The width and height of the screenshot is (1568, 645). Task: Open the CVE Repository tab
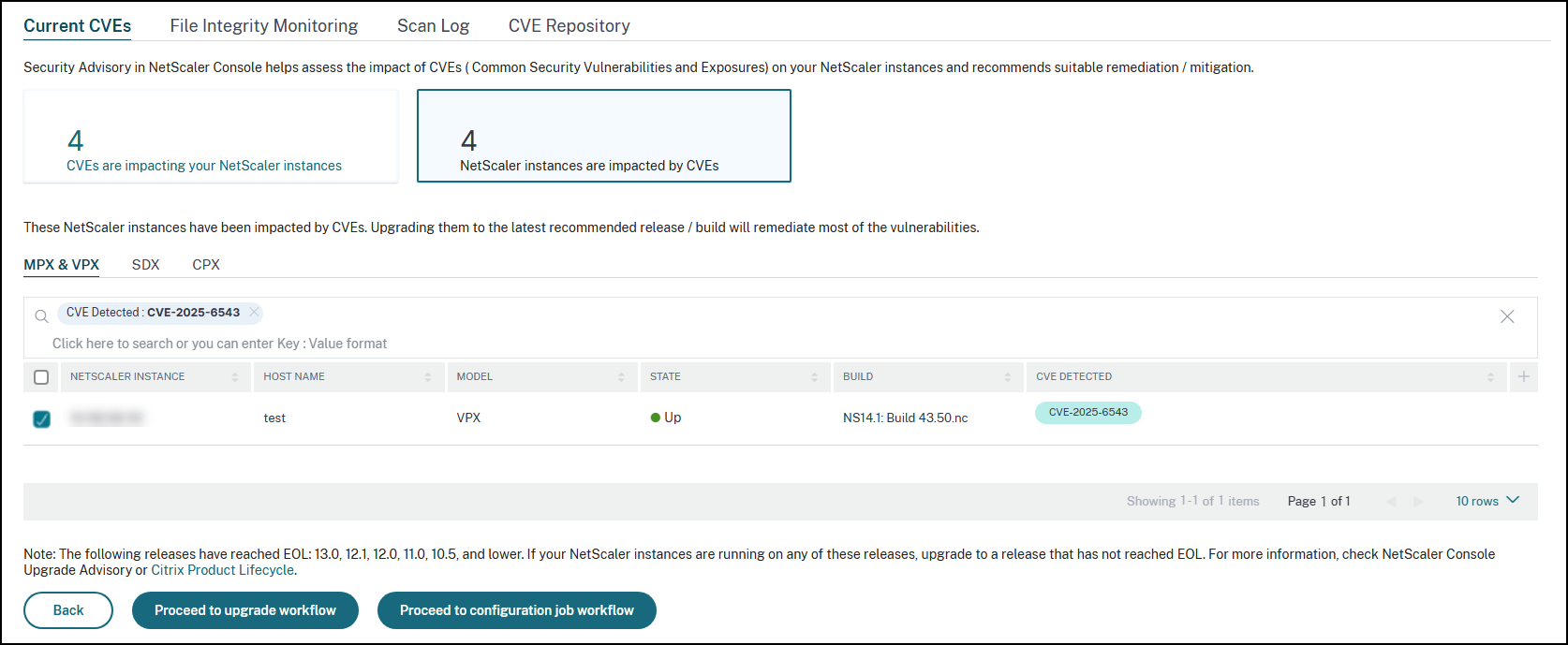pyautogui.click(x=569, y=26)
